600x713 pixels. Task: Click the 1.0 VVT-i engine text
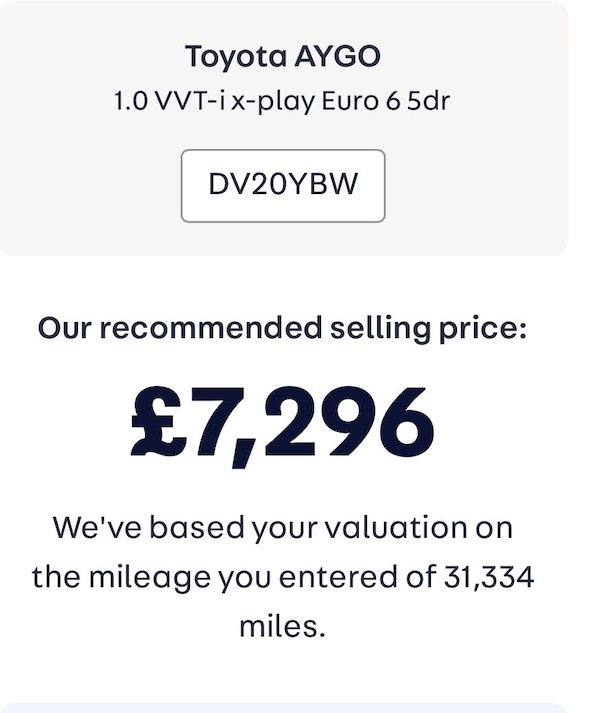click(x=171, y=102)
